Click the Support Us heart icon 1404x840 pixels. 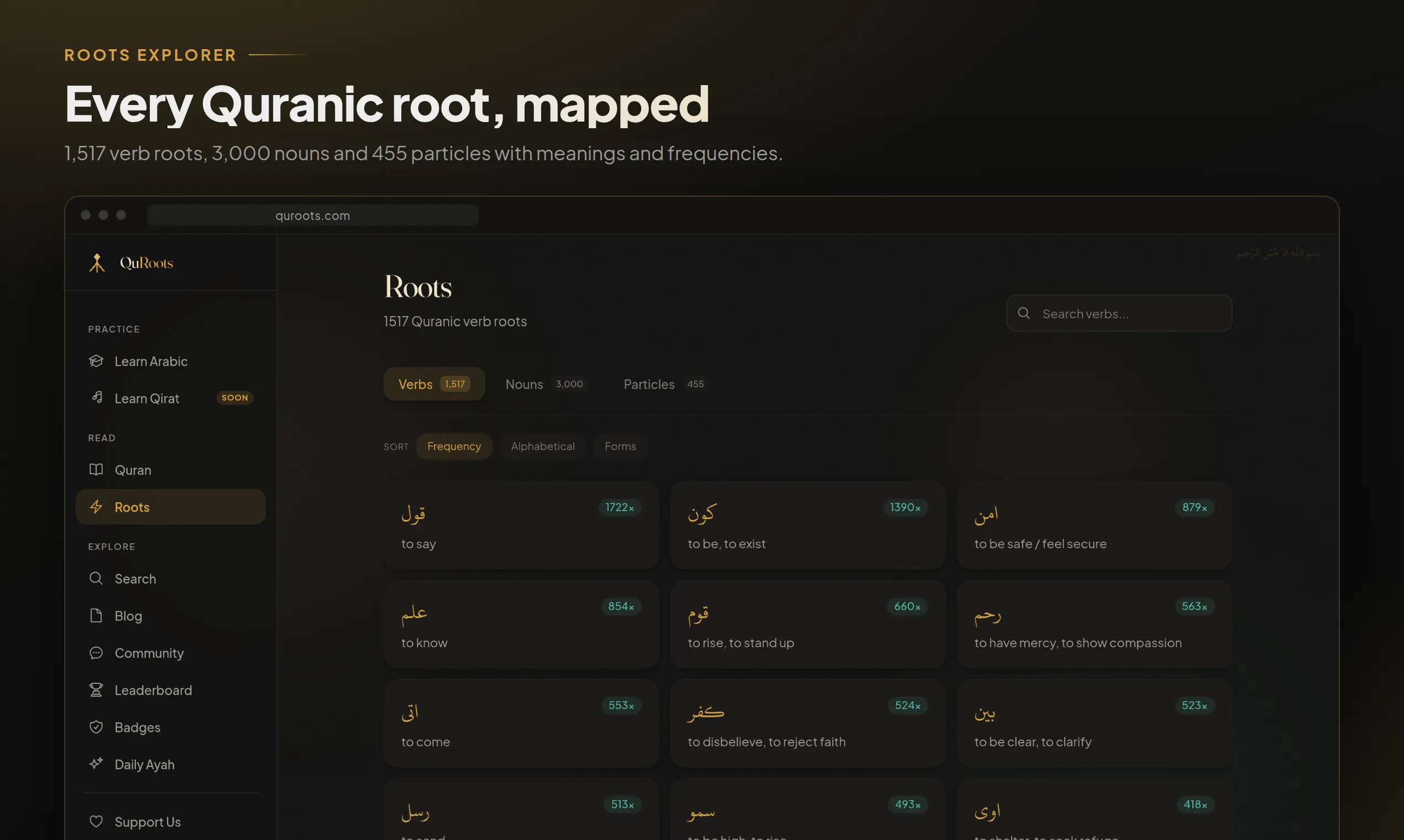(96, 821)
